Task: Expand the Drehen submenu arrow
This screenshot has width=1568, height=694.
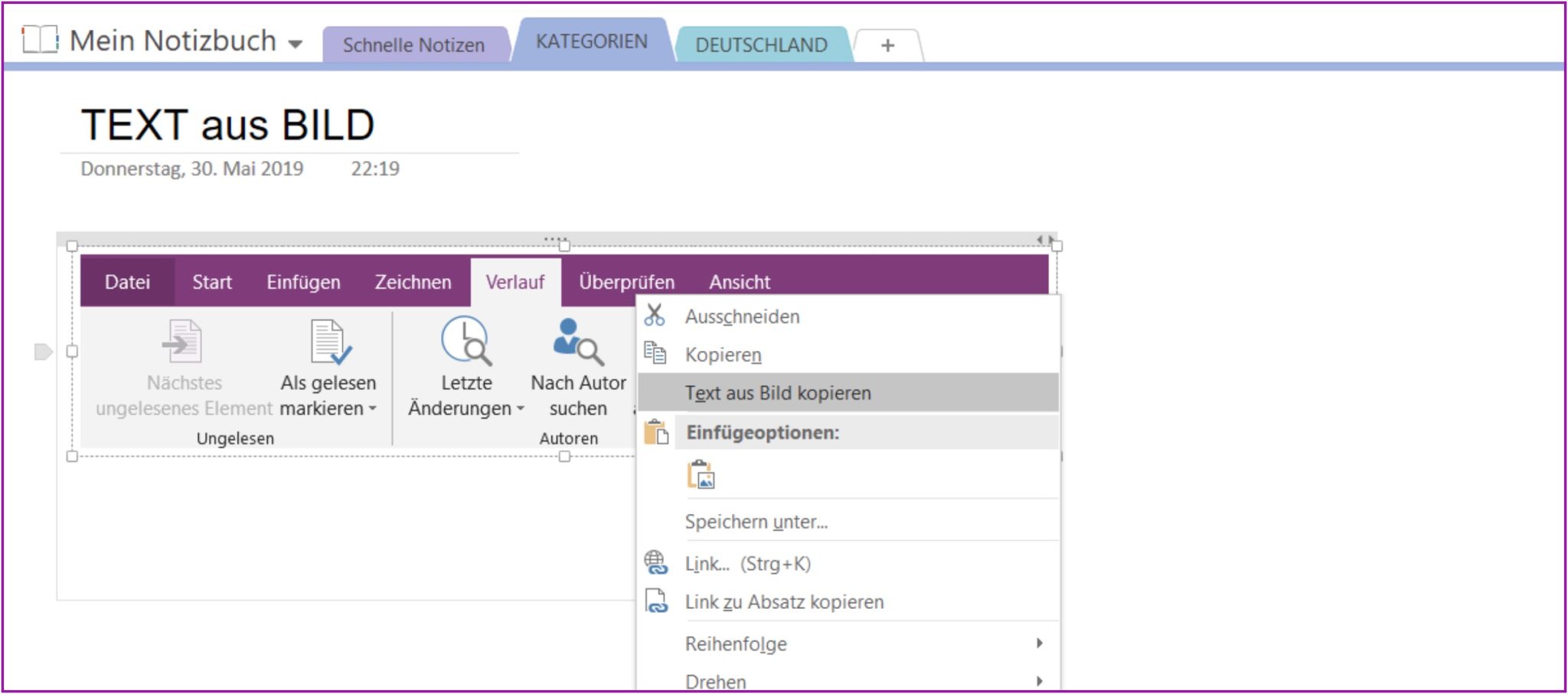Action: (1039, 681)
